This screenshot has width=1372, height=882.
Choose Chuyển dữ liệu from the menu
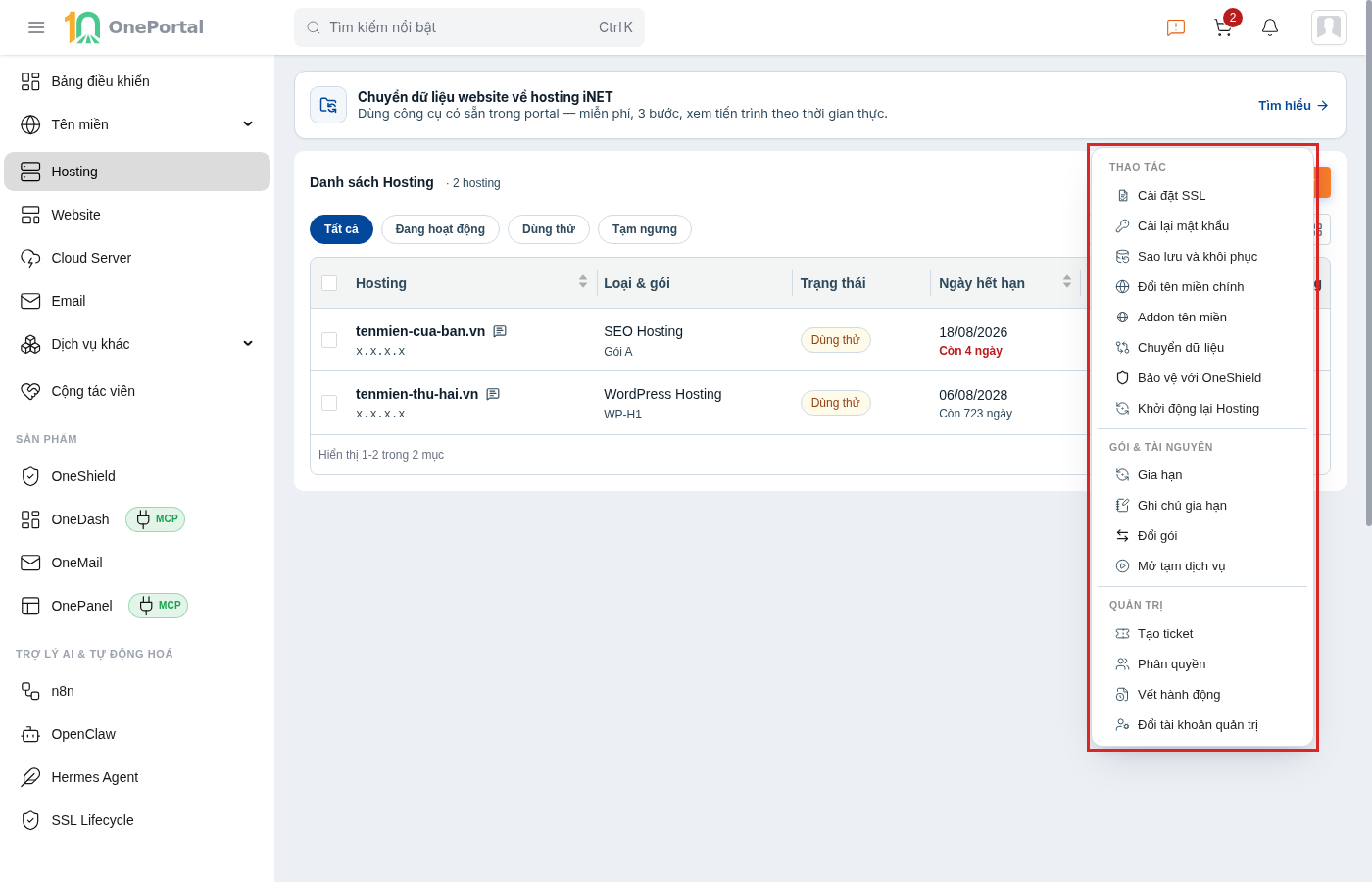1202,348
